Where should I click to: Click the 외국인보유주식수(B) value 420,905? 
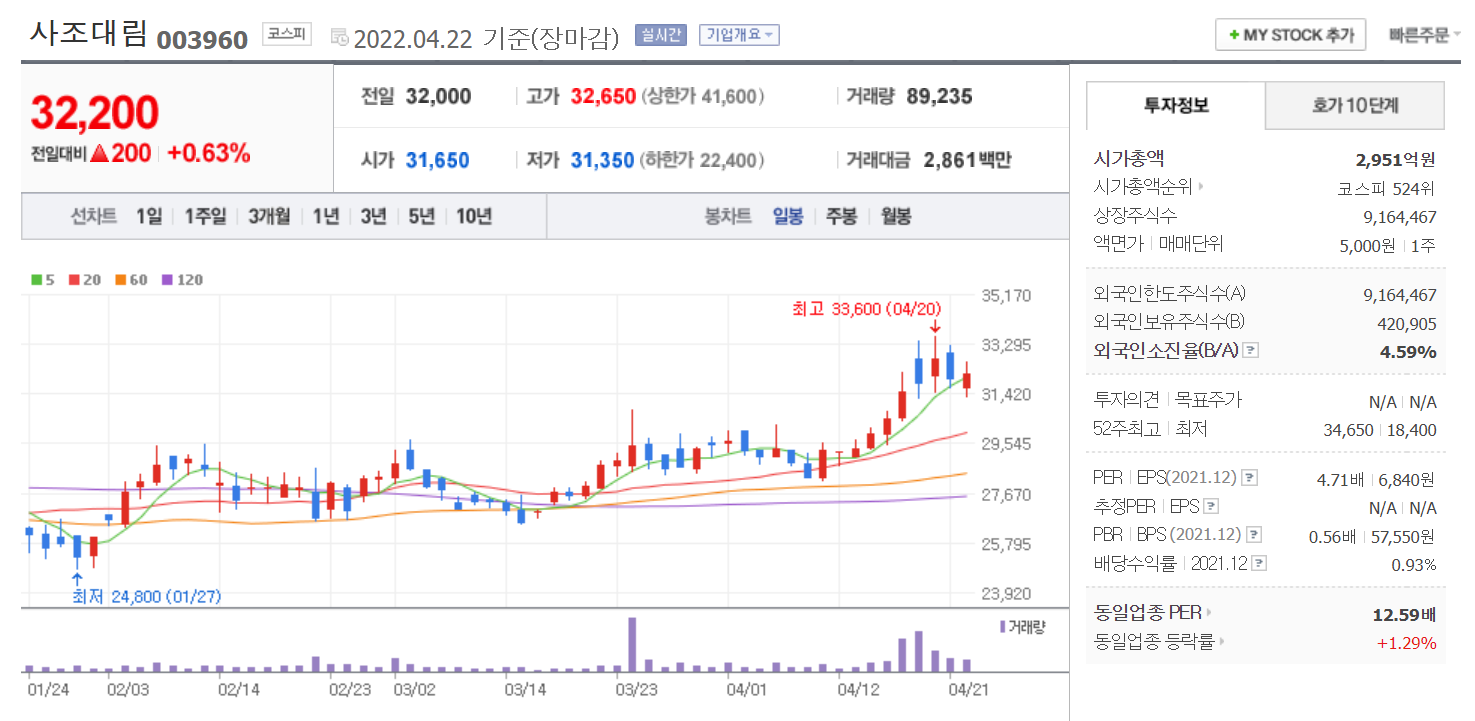tap(1407, 323)
